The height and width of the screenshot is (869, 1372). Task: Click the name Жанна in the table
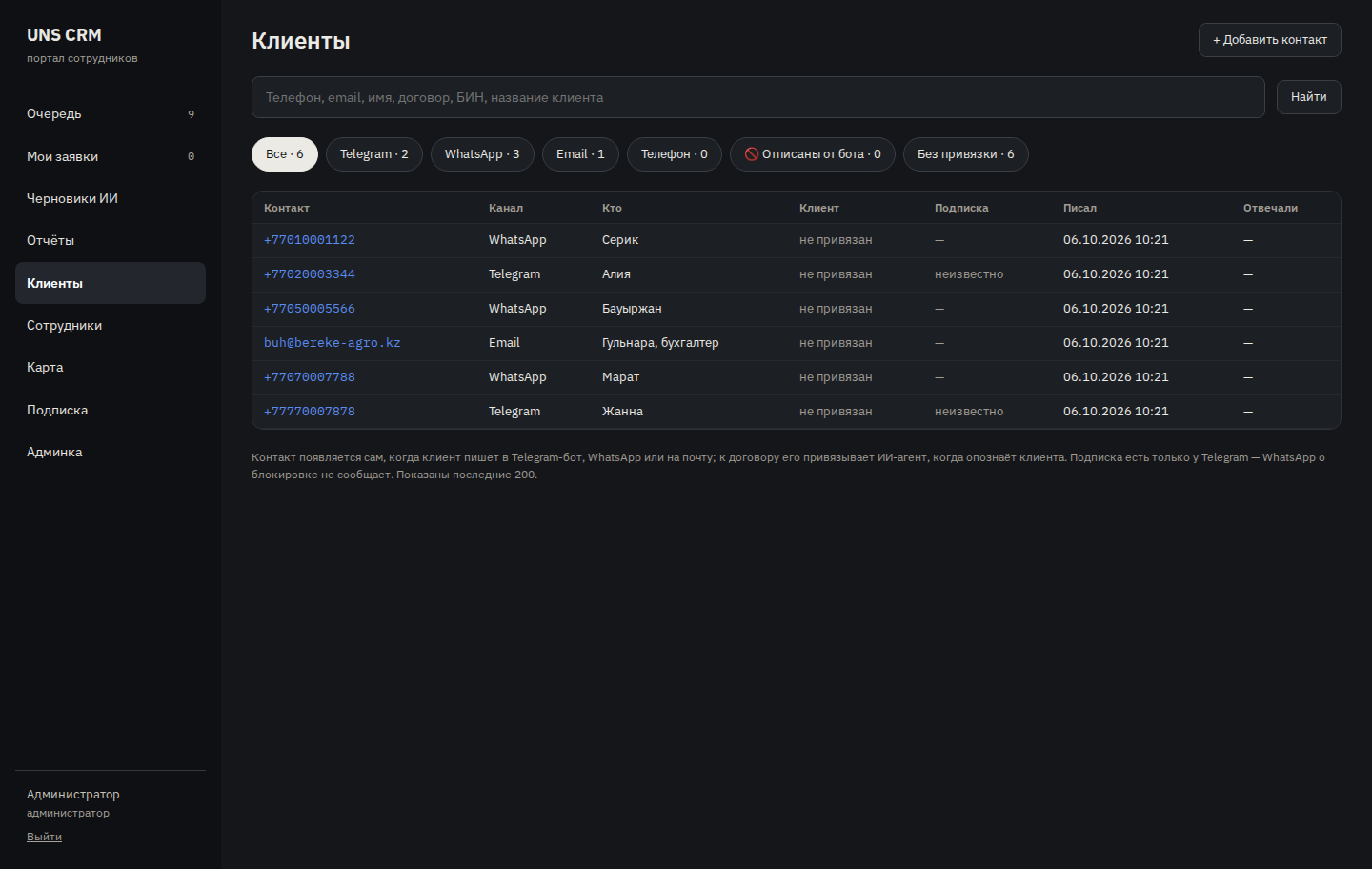point(622,412)
